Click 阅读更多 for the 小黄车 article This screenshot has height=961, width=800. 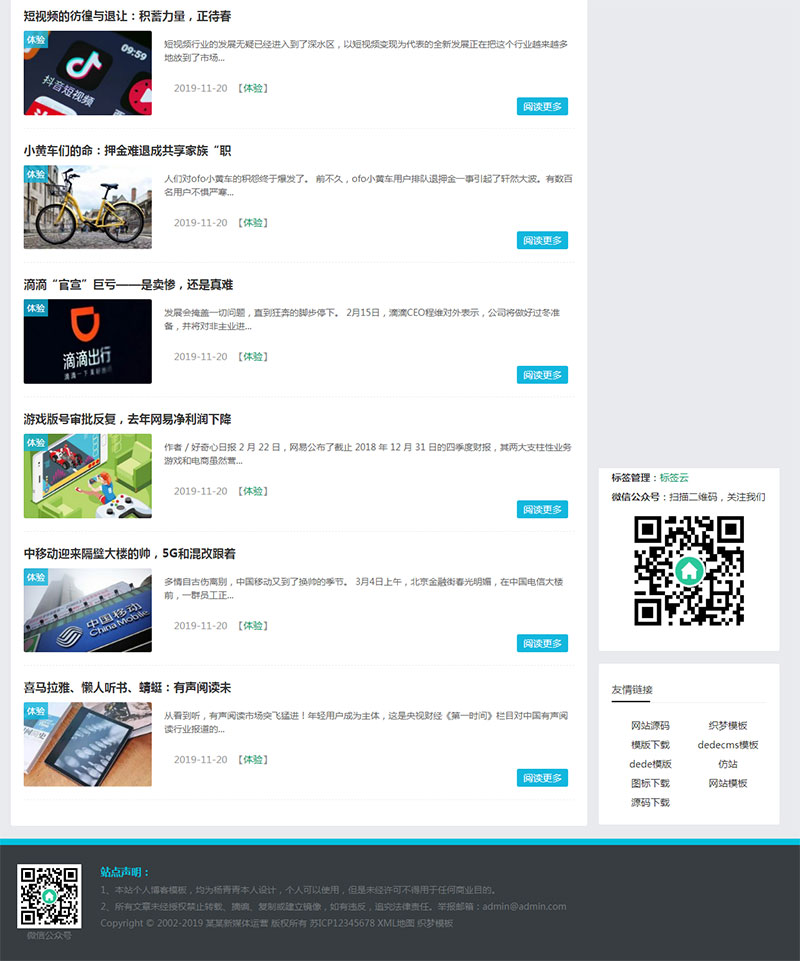click(542, 241)
